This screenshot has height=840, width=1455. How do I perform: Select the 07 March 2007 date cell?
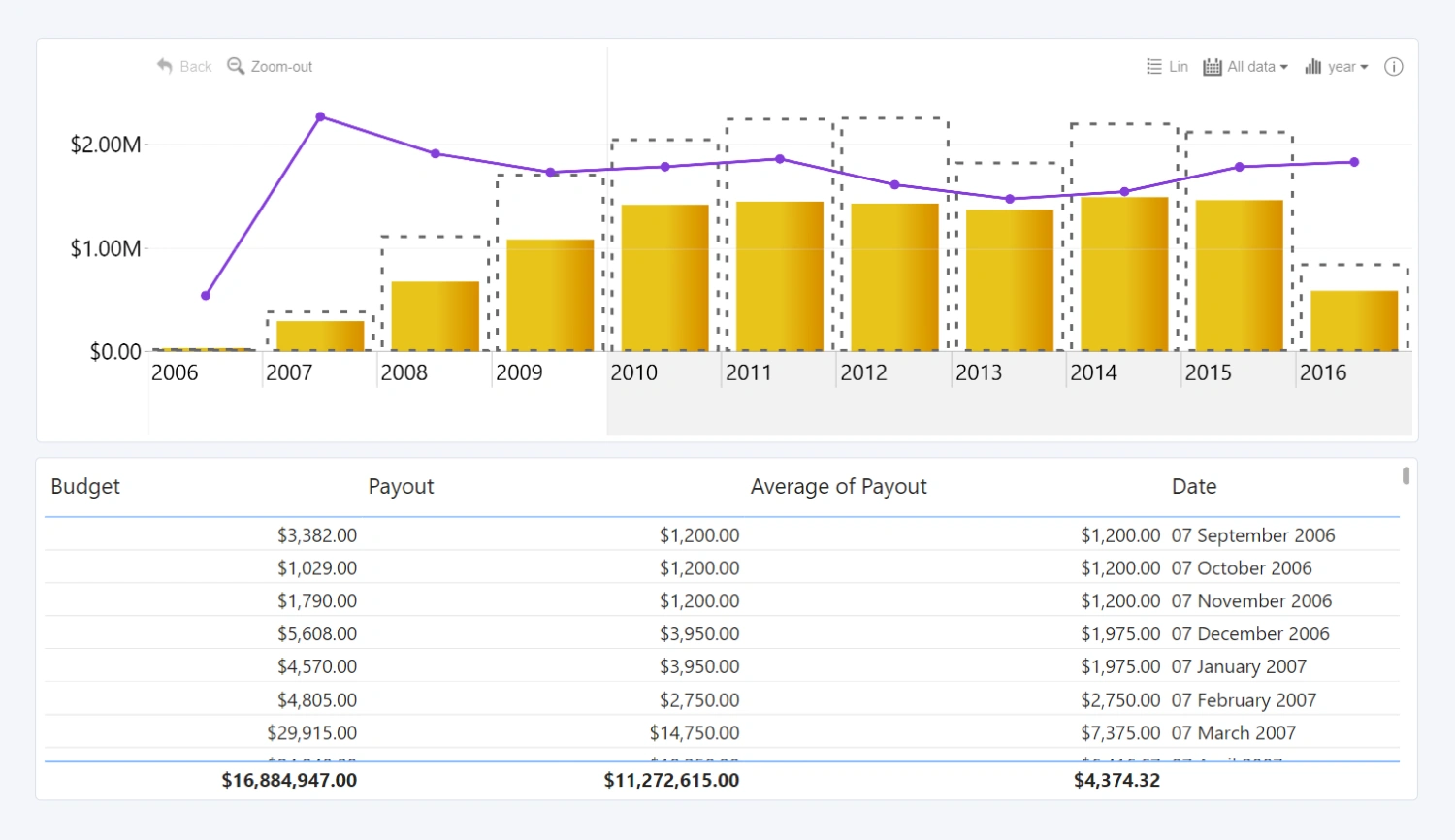(x=1233, y=733)
